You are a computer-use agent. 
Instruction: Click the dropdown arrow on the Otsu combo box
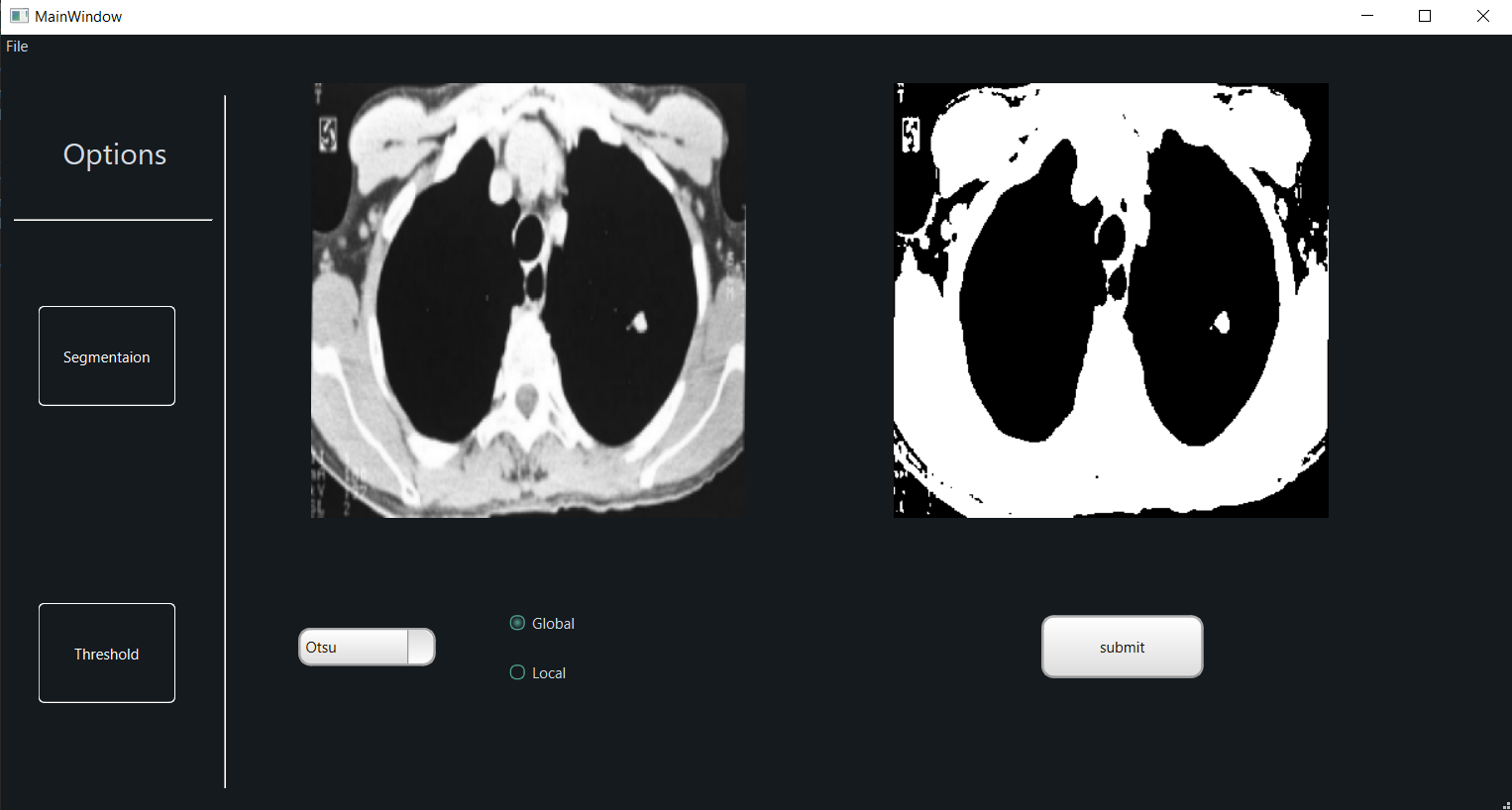click(x=420, y=647)
